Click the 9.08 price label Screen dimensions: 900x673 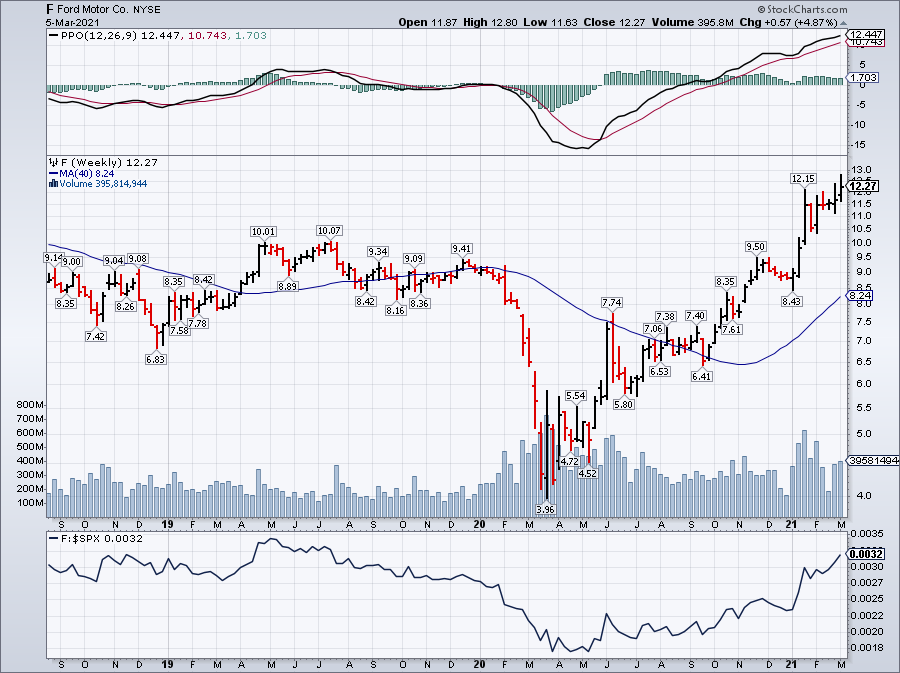137,259
